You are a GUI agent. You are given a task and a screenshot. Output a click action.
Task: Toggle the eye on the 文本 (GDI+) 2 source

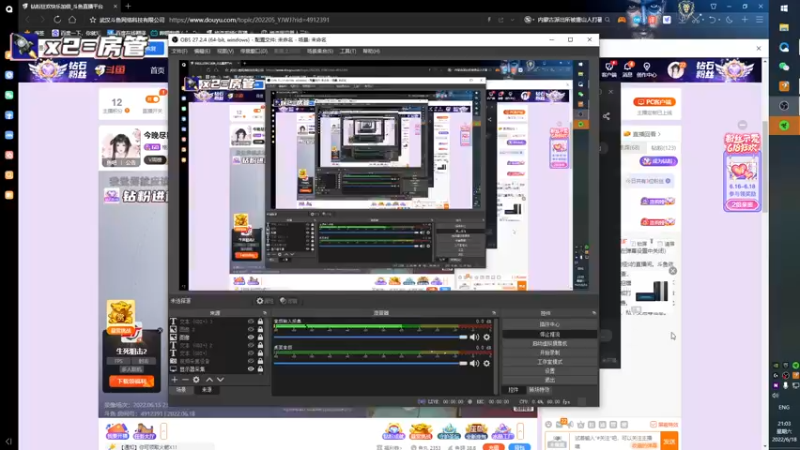pos(251,345)
